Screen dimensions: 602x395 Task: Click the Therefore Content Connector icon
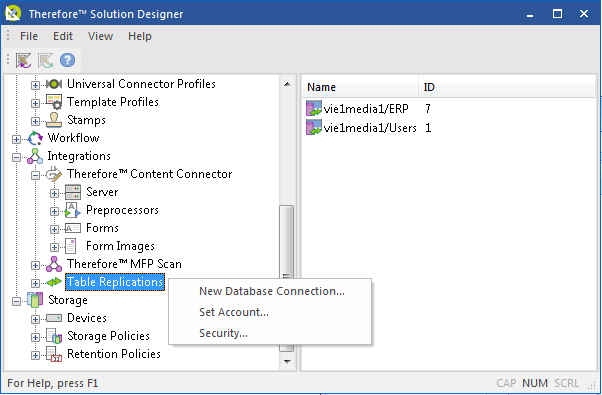coord(54,174)
